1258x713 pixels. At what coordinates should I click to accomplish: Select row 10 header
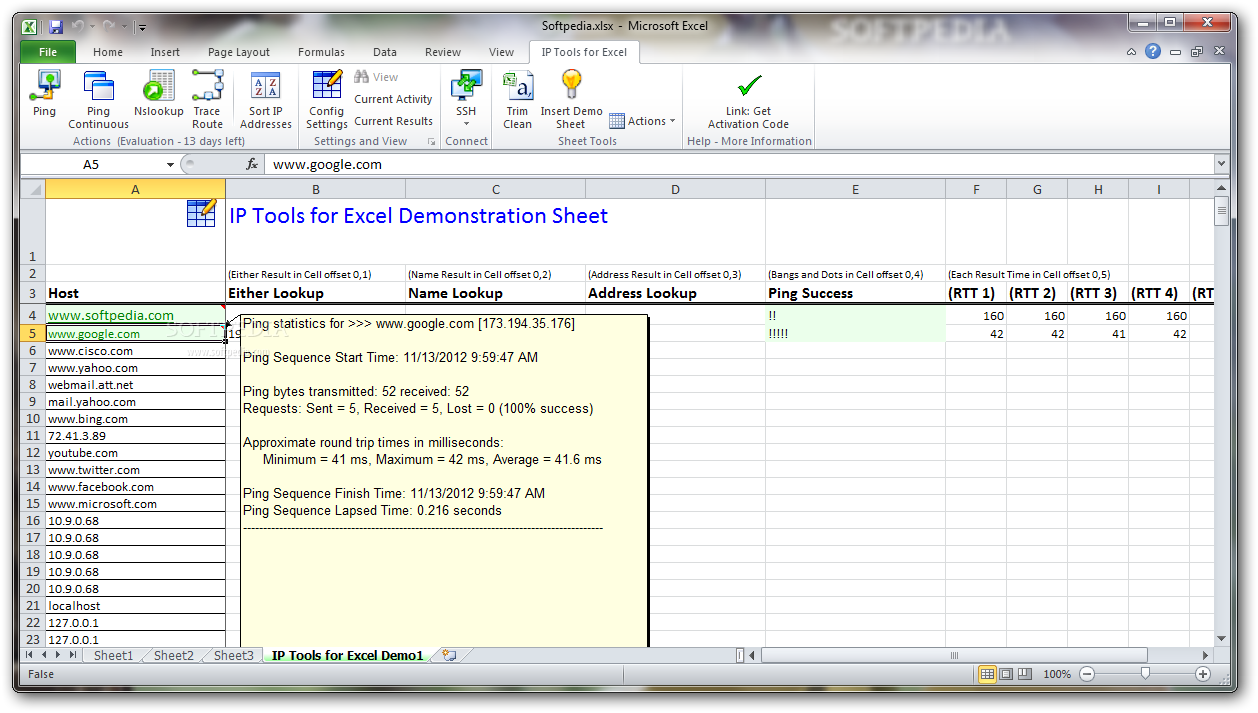click(x=32, y=419)
